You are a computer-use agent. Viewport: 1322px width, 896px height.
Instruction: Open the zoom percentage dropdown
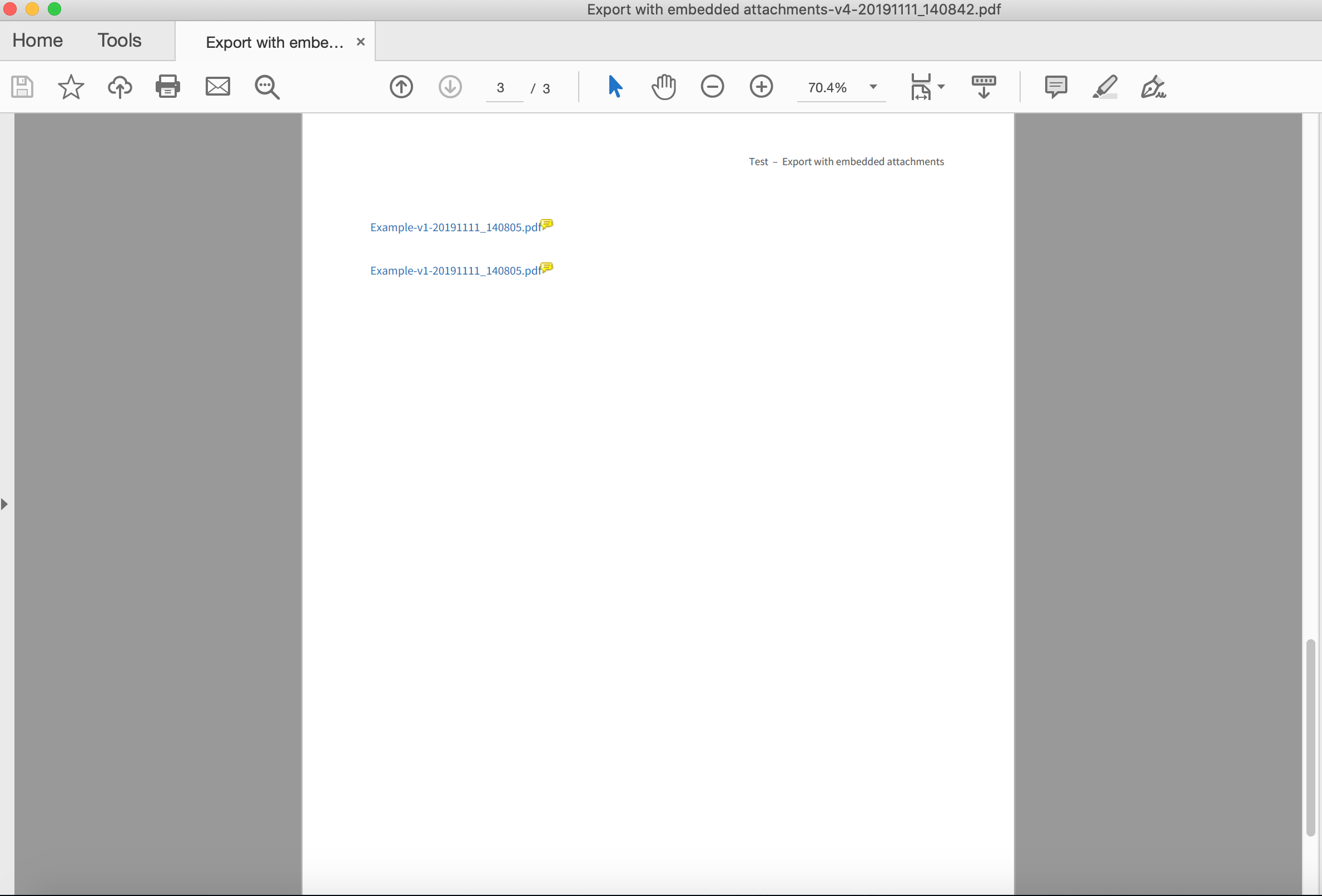[x=874, y=88]
